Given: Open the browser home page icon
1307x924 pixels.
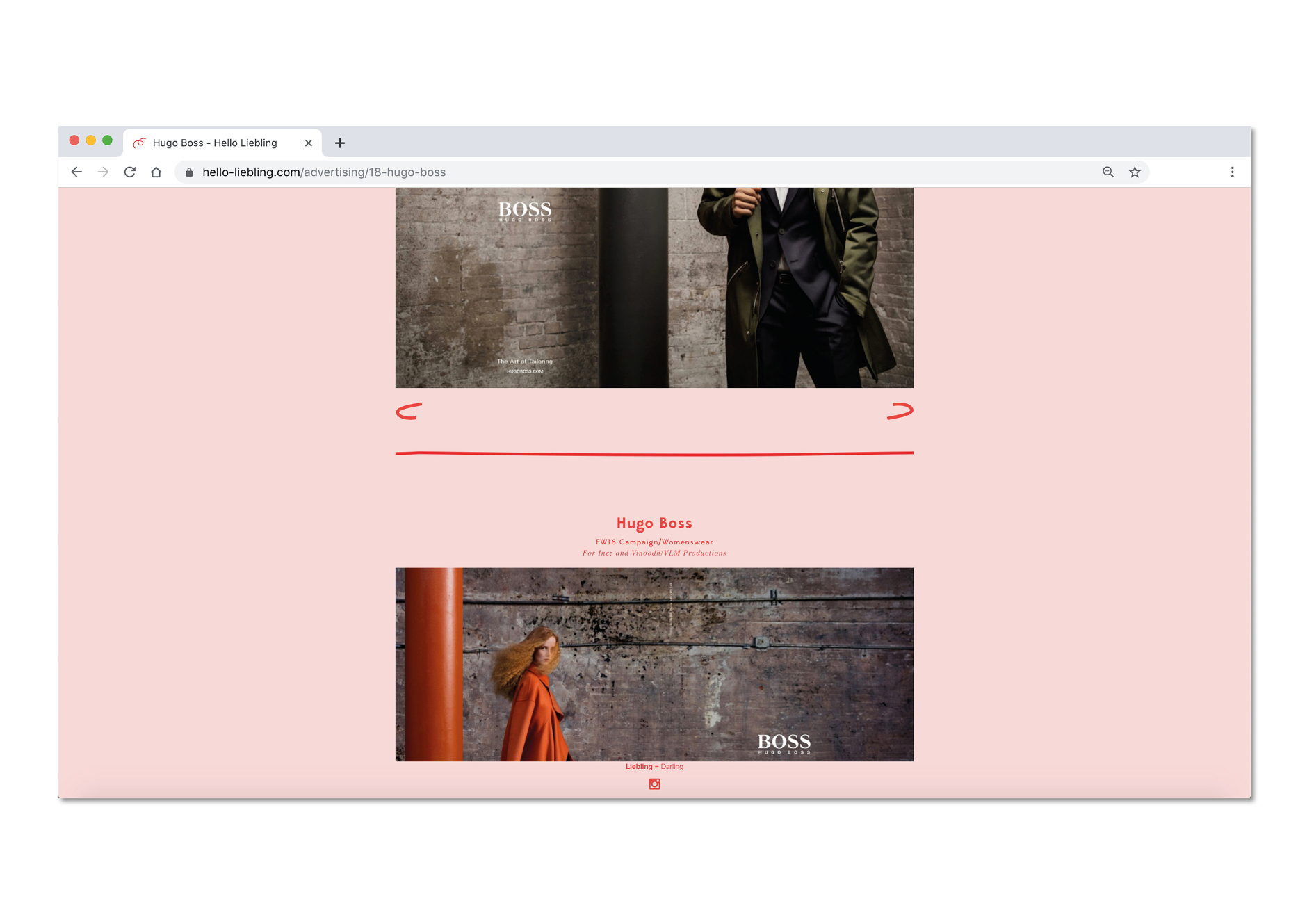Looking at the screenshot, I should tap(156, 172).
